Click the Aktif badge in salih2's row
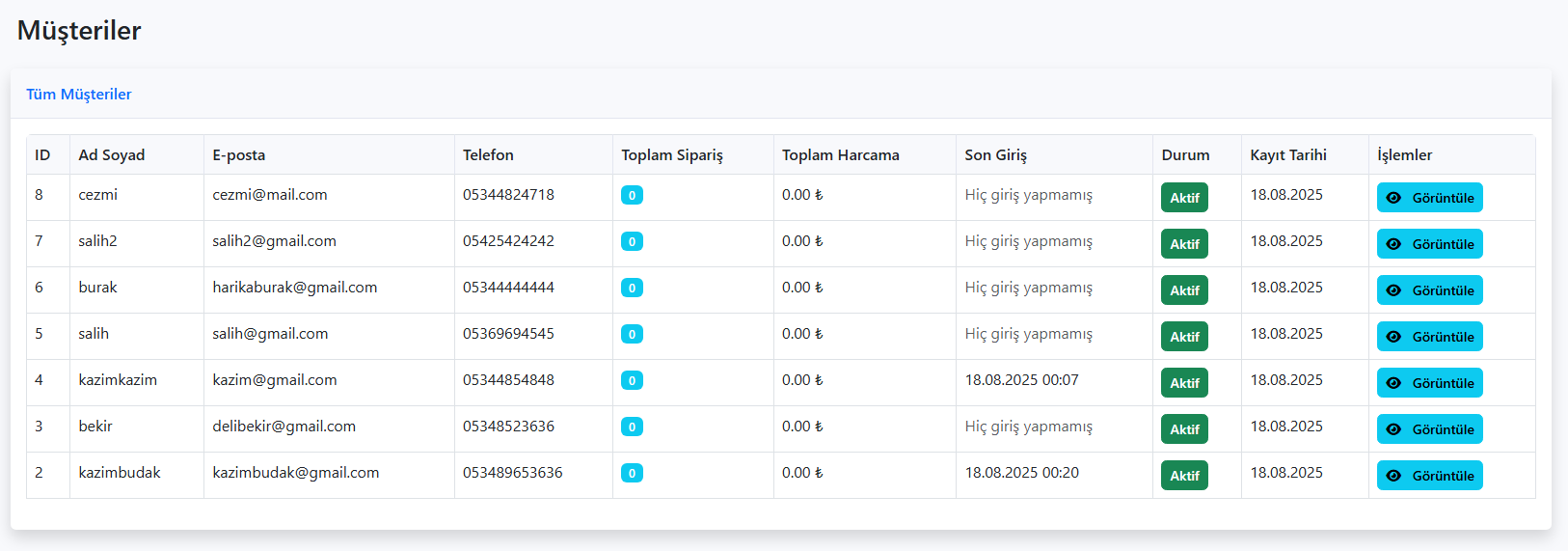Viewport: 1568px width, 551px height. pyautogui.click(x=1184, y=244)
